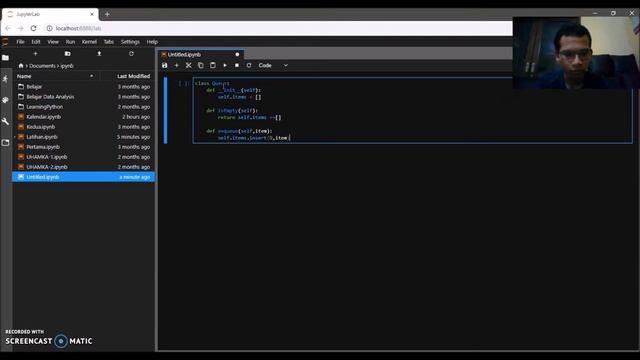
Task: Select the Belajar Data Analysis folder
Action: pos(83,97)
